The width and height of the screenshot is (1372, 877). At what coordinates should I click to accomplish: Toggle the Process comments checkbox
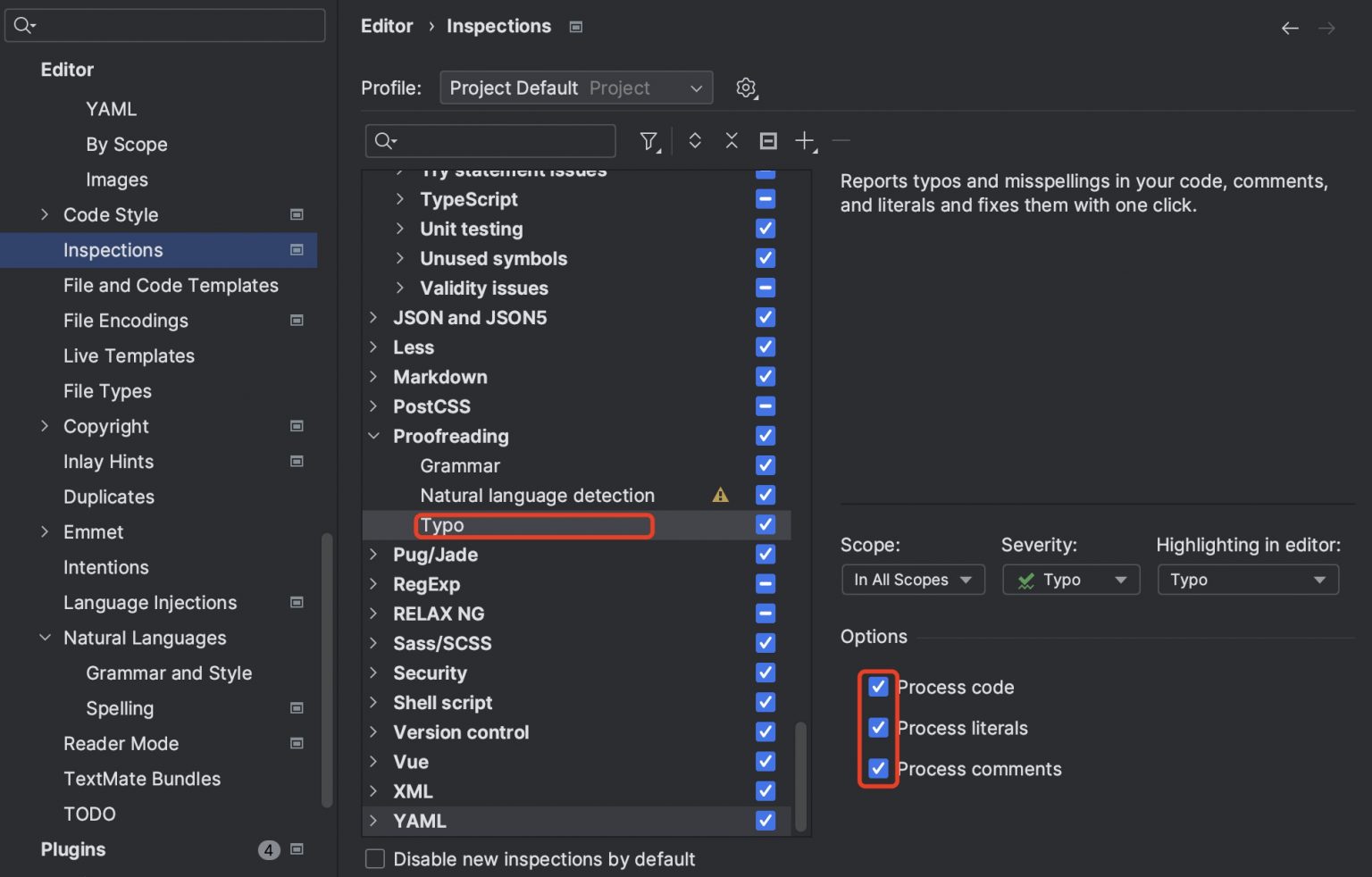click(878, 768)
